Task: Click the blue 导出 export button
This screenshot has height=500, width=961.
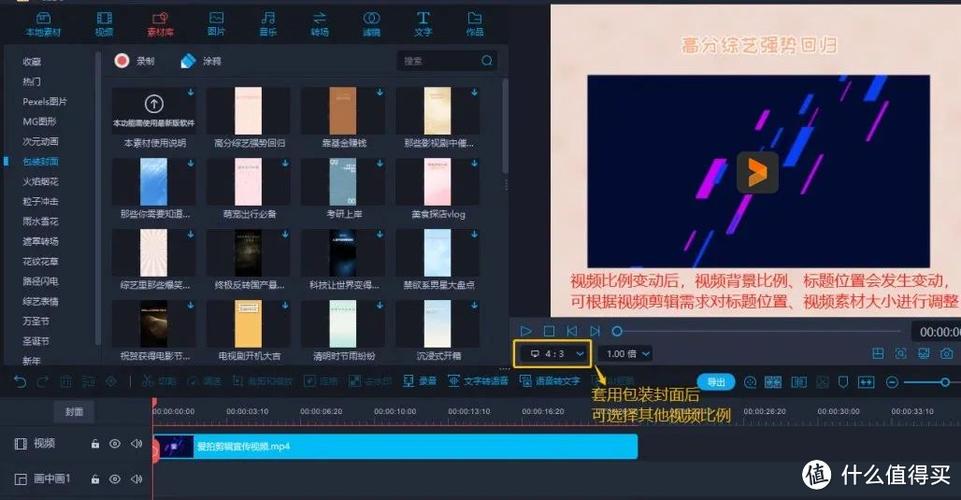Action: pyautogui.click(x=716, y=382)
